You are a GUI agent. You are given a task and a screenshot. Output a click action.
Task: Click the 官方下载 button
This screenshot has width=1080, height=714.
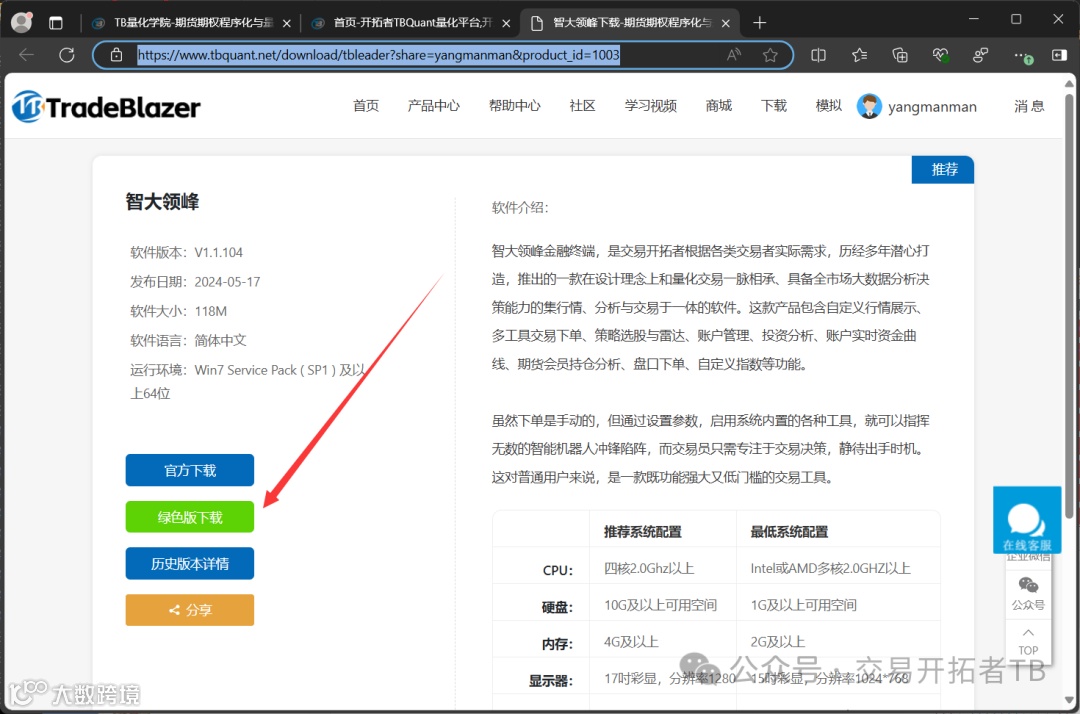click(189, 470)
